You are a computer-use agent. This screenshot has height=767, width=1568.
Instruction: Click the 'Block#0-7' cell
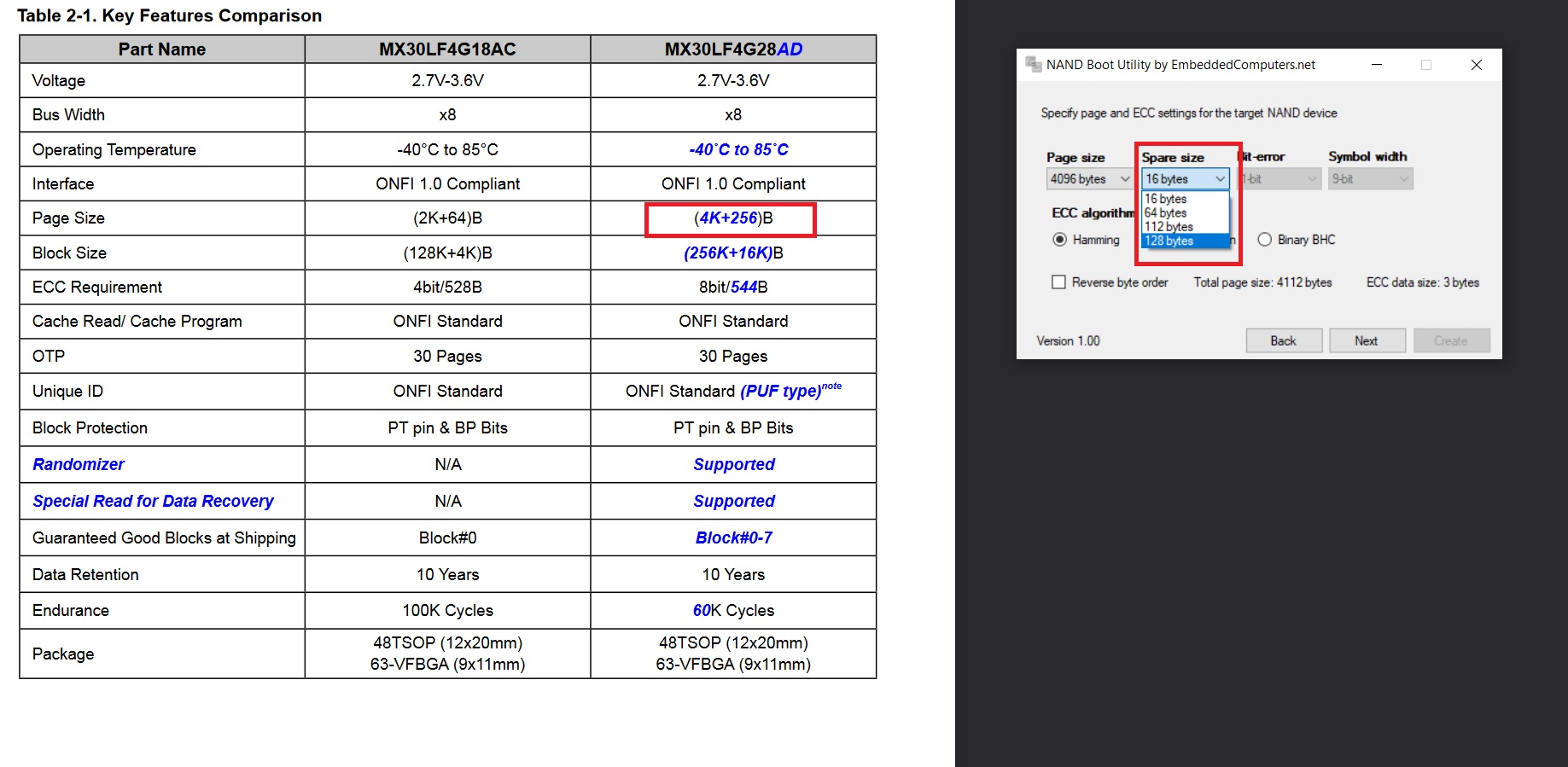(x=734, y=537)
